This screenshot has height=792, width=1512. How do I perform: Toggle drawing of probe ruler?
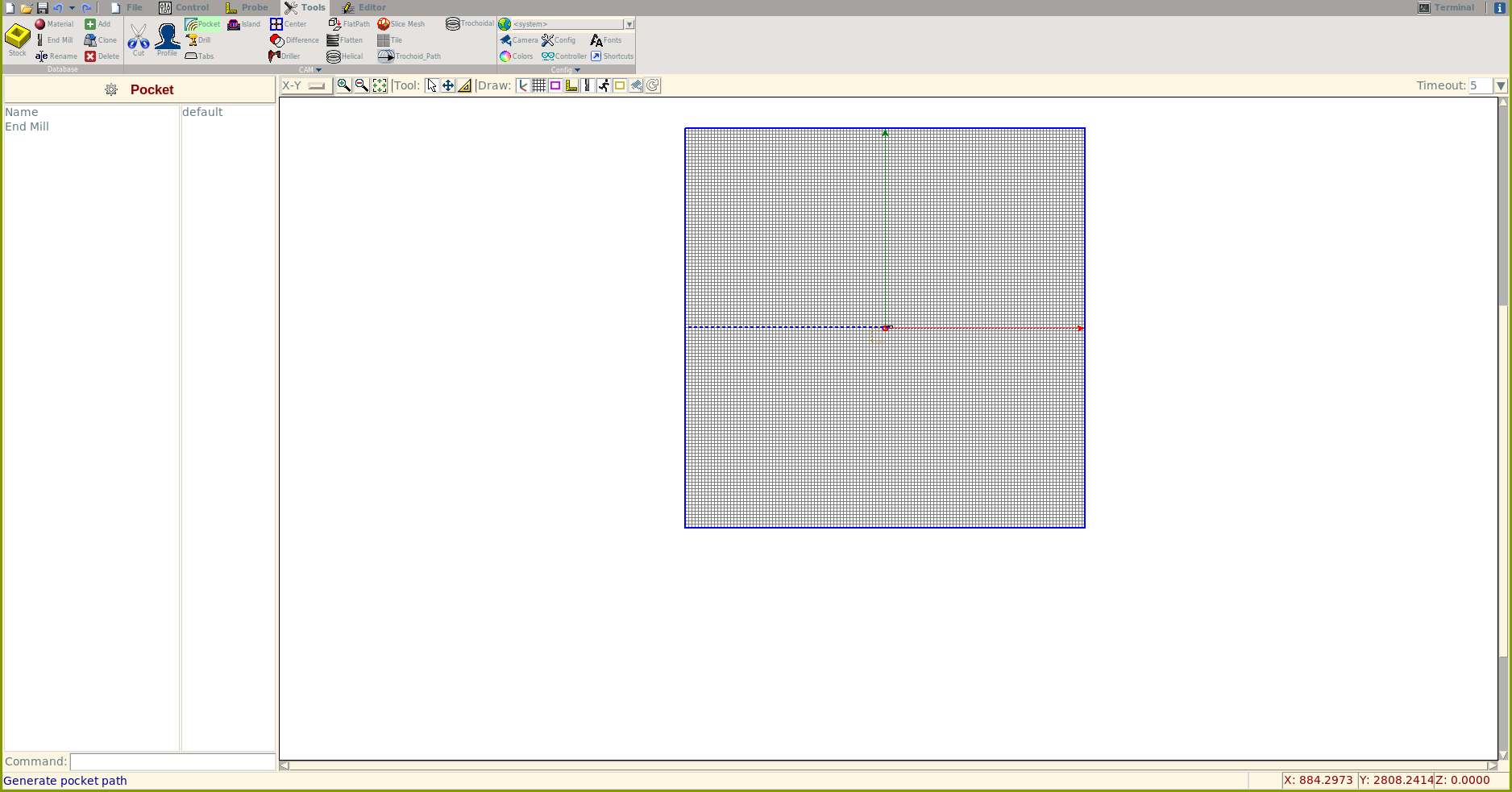[571, 85]
